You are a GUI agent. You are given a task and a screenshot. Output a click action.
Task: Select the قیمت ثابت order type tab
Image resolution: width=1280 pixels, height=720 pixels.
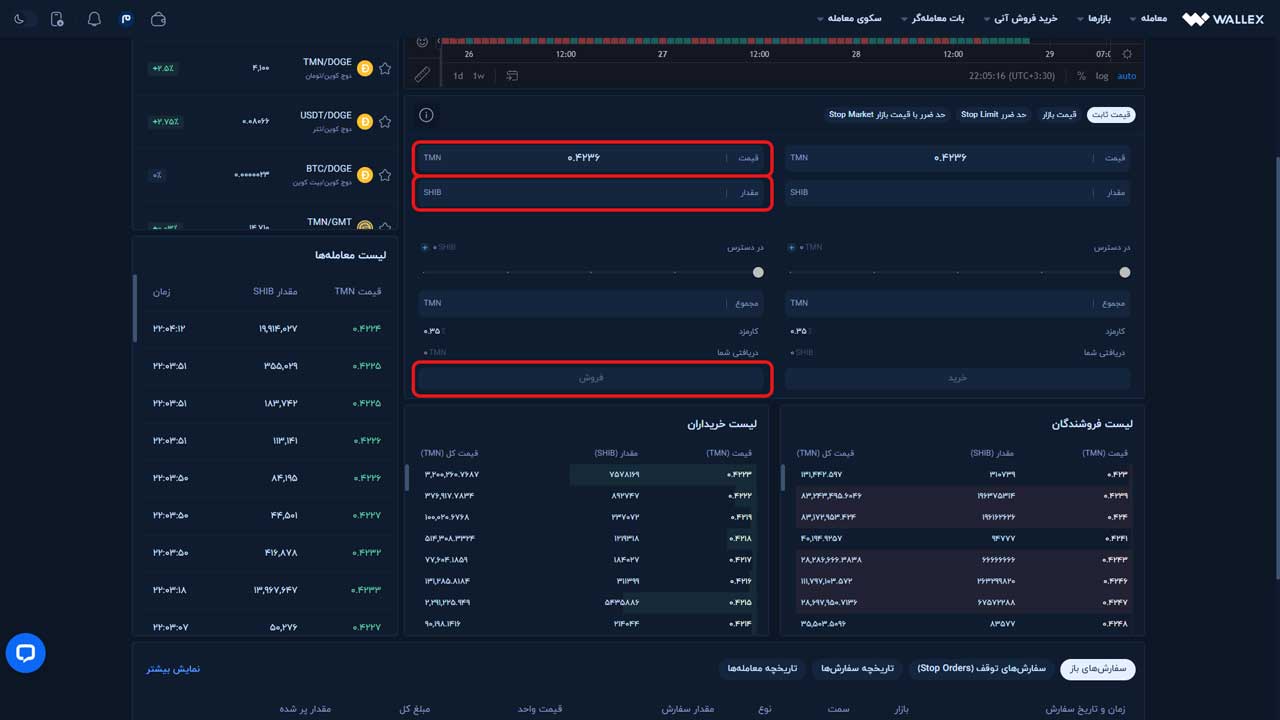pyautogui.click(x=1112, y=115)
